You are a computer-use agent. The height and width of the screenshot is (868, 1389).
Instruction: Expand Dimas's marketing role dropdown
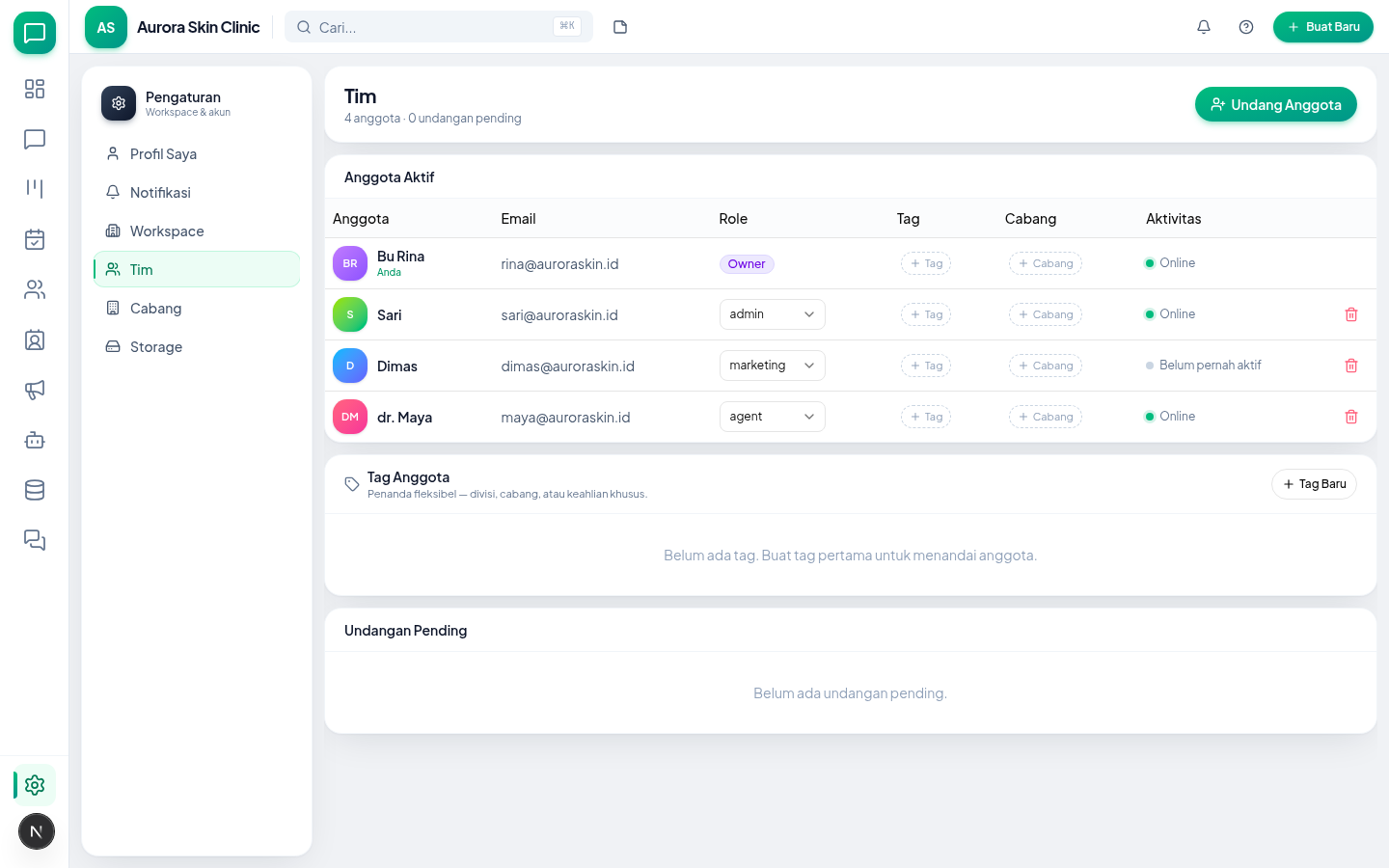point(773,366)
